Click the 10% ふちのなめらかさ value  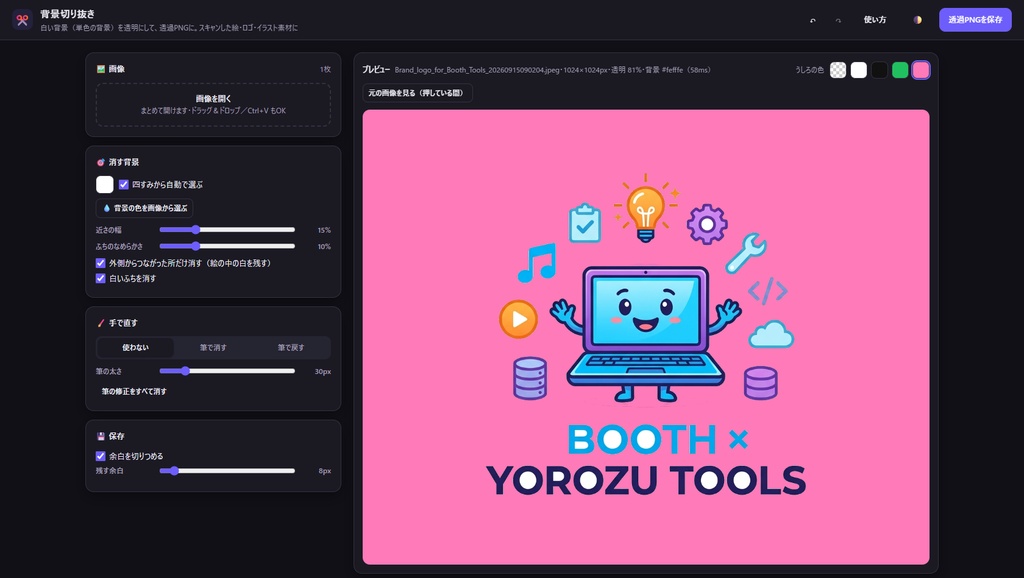[324, 246]
